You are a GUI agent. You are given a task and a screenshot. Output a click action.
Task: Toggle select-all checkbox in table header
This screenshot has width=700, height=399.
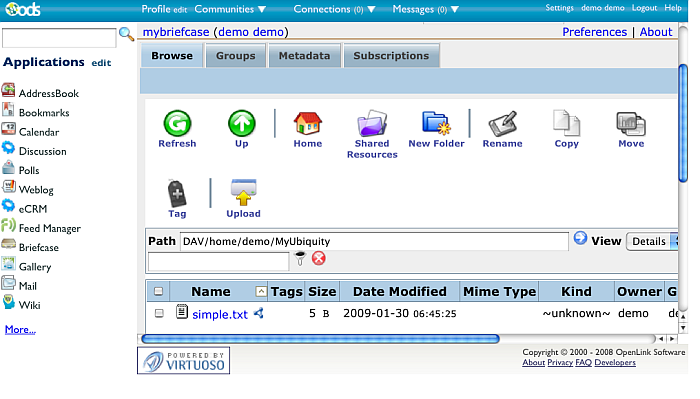pos(158,291)
